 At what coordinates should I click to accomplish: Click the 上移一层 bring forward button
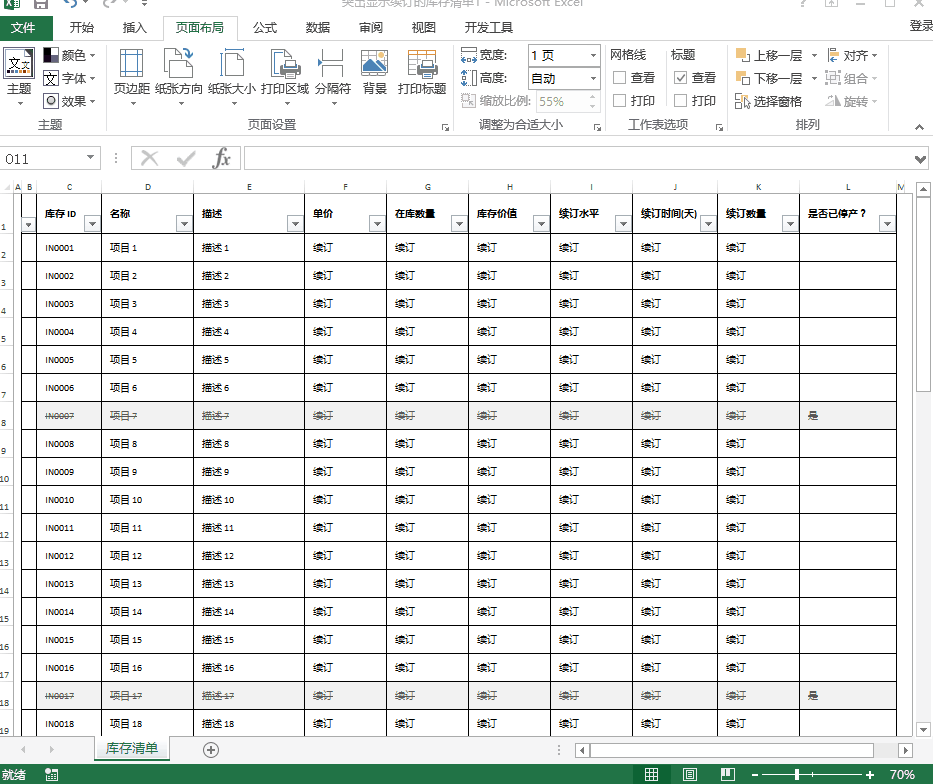point(769,55)
